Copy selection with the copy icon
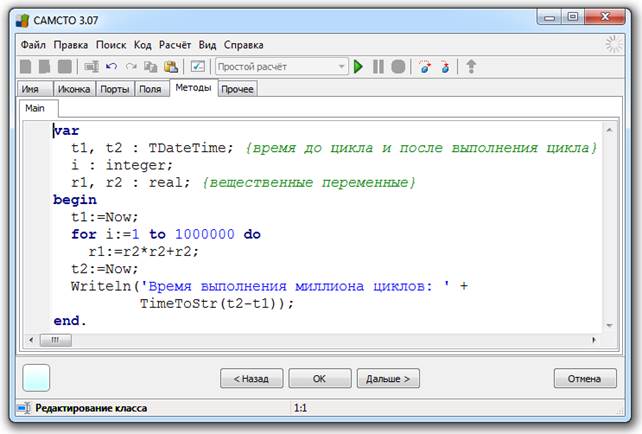This screenshot has height=434, width=642. 150,66
